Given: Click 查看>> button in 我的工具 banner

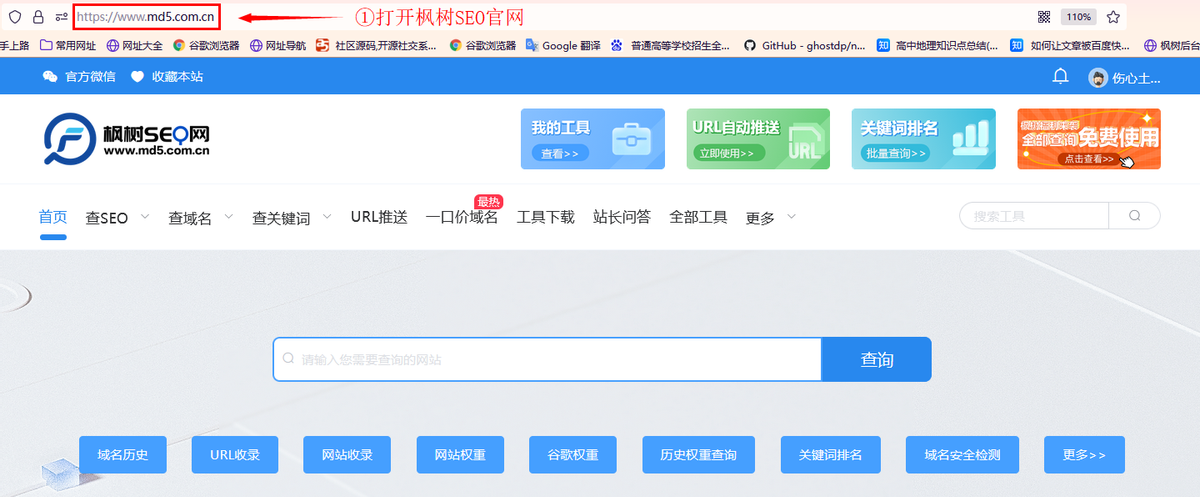Looking at the screenshot, I should pos(560,153).
